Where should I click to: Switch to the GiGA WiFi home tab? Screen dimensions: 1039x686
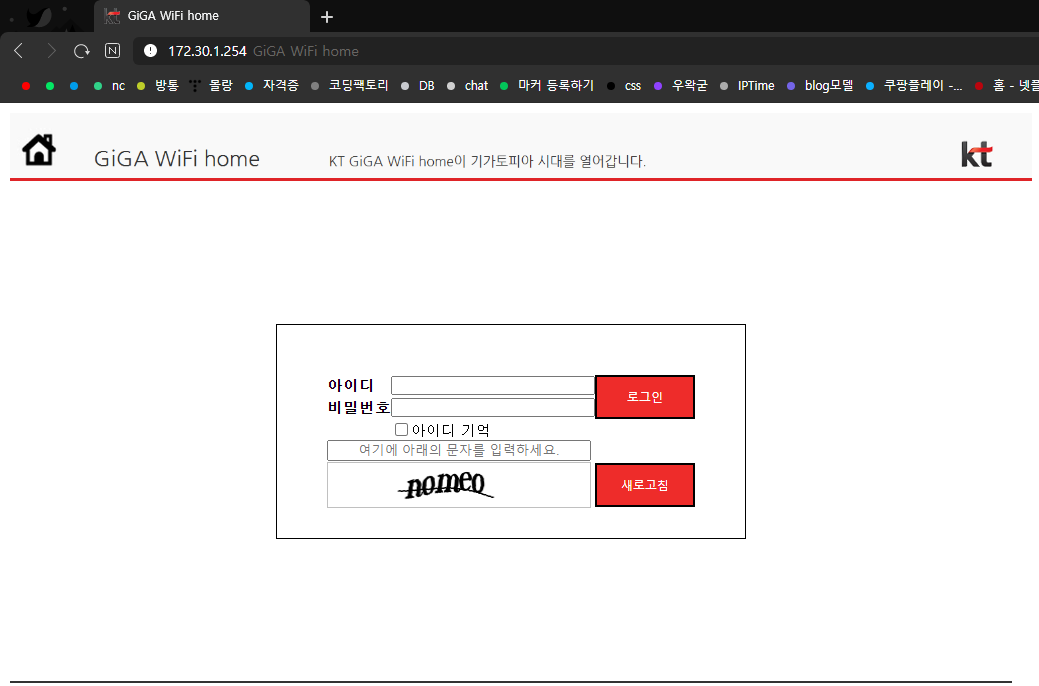202,16
